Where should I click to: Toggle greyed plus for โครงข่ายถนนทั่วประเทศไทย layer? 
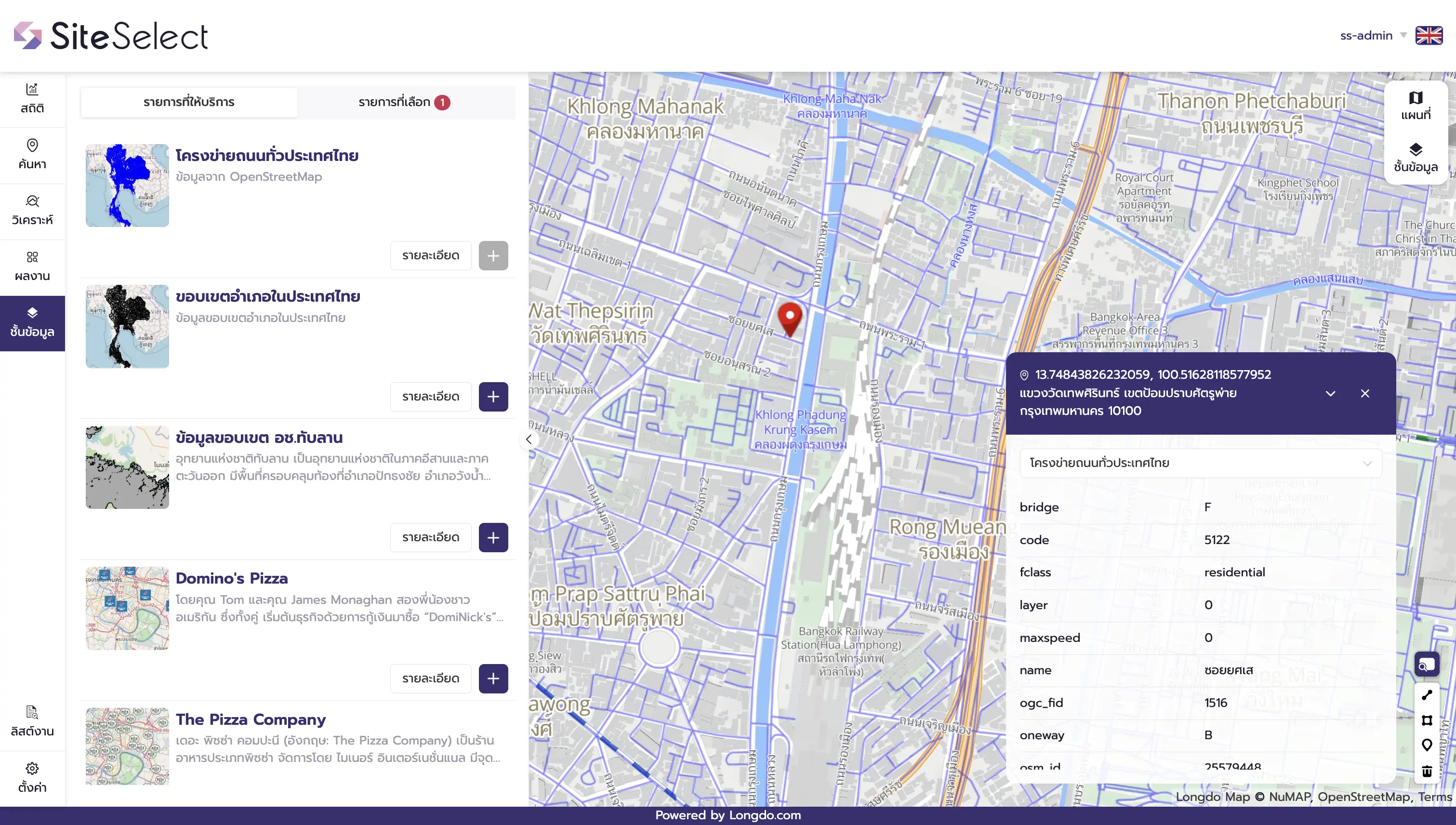pyautogui.click(x=493, y=255)
